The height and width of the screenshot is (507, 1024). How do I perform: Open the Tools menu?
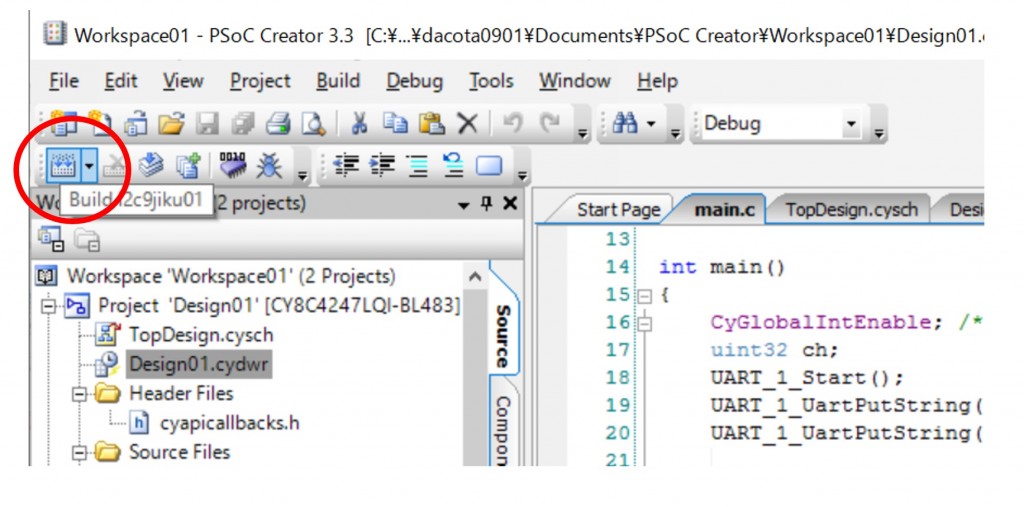(490, 81)
